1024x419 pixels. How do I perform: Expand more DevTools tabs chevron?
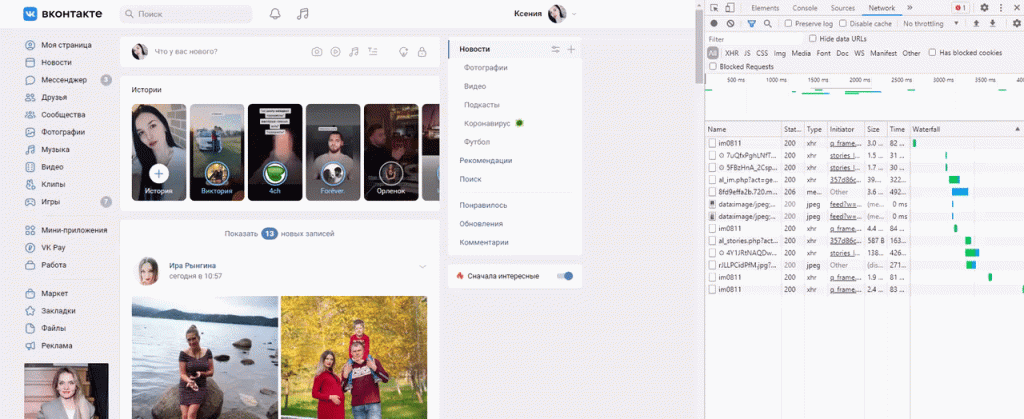[x=909, y=7]
